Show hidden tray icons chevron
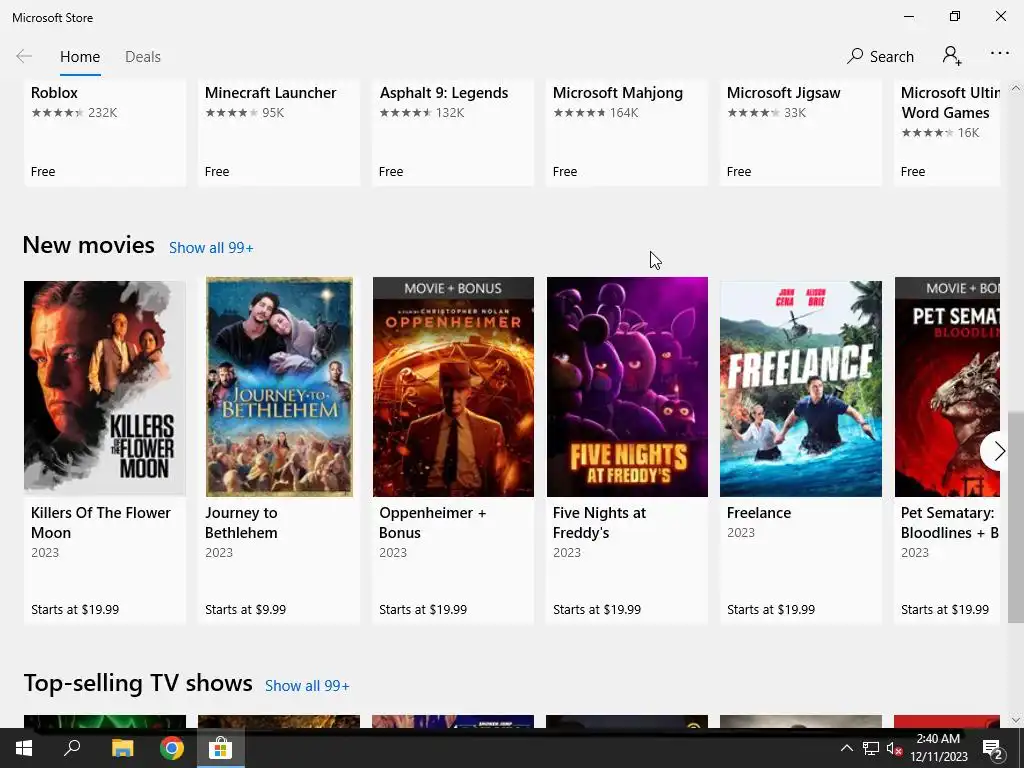Screen dimensions: 1024x768 tap(846, 748)
